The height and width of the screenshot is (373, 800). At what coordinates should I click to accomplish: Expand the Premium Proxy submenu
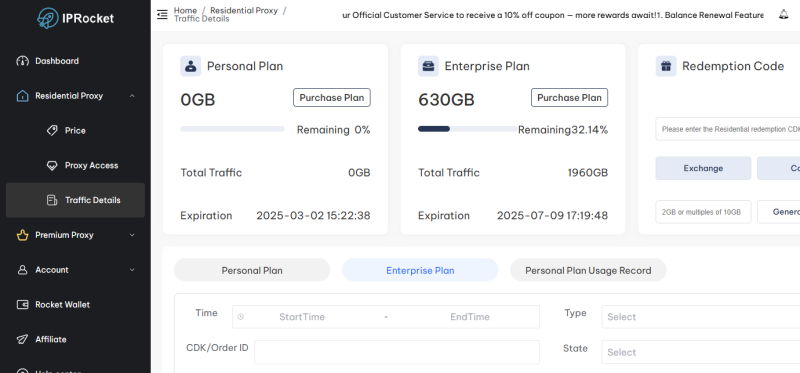[x=132, y=235]
